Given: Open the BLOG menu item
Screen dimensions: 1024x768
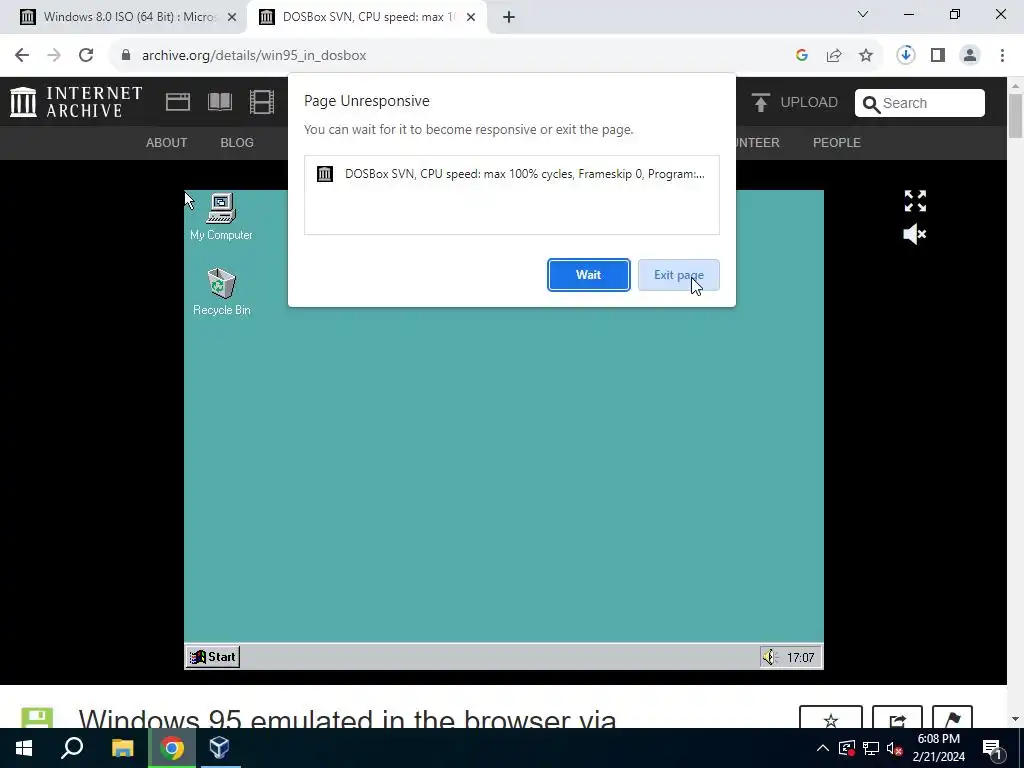Looking at the screenshot, I should pos(237,142).
